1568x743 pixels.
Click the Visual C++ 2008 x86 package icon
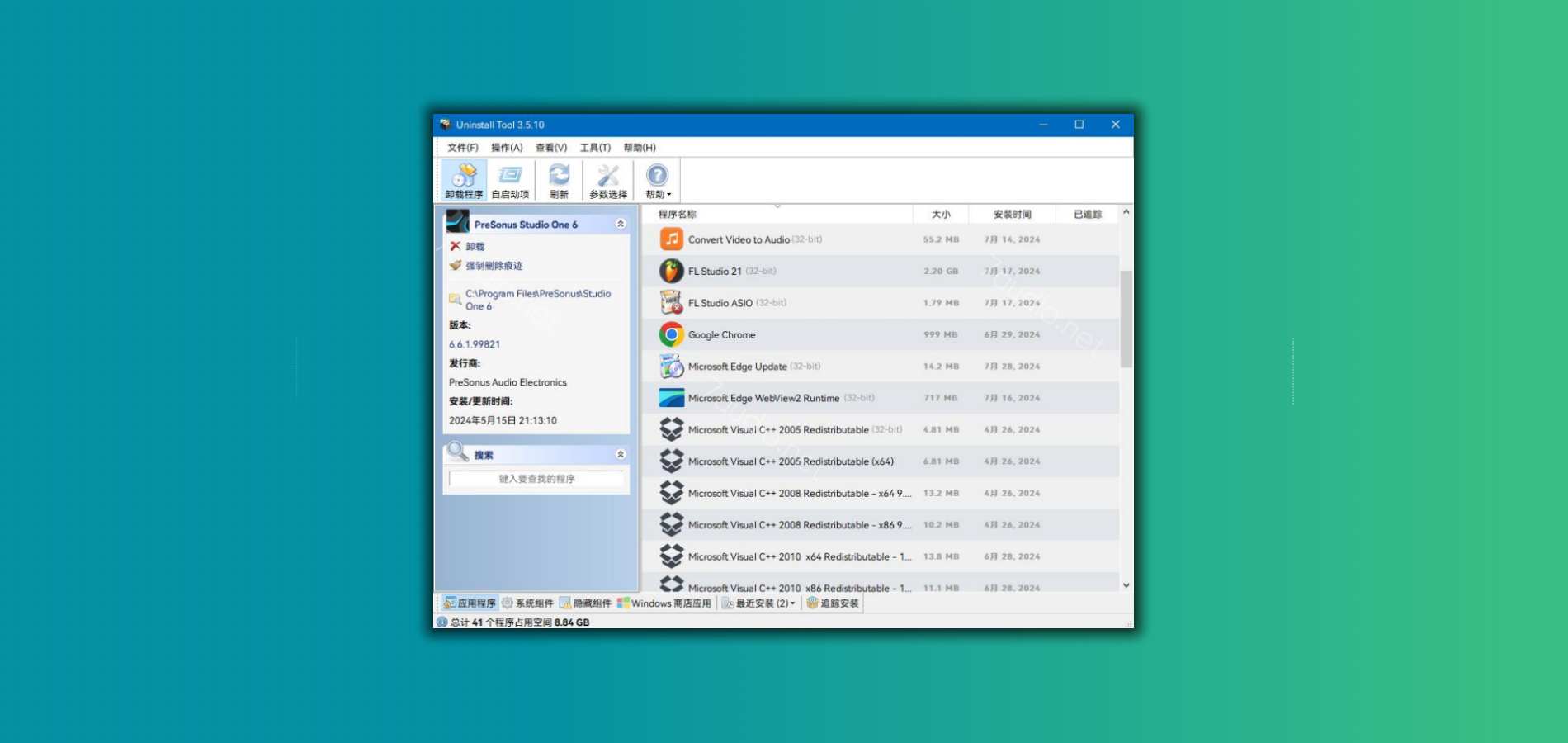point(672,525)
